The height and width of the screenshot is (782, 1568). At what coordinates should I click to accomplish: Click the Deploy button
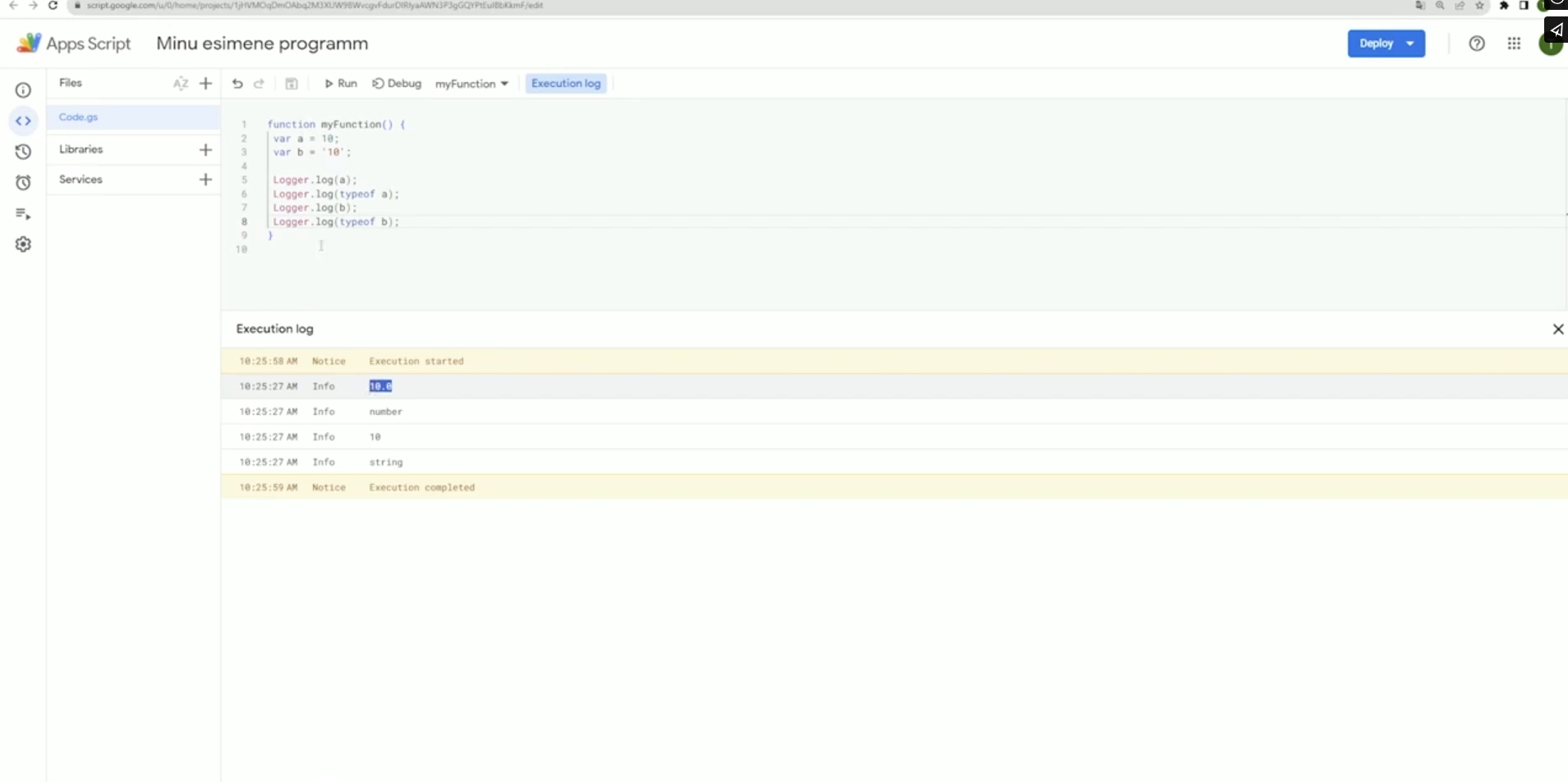pos(1376,44)
